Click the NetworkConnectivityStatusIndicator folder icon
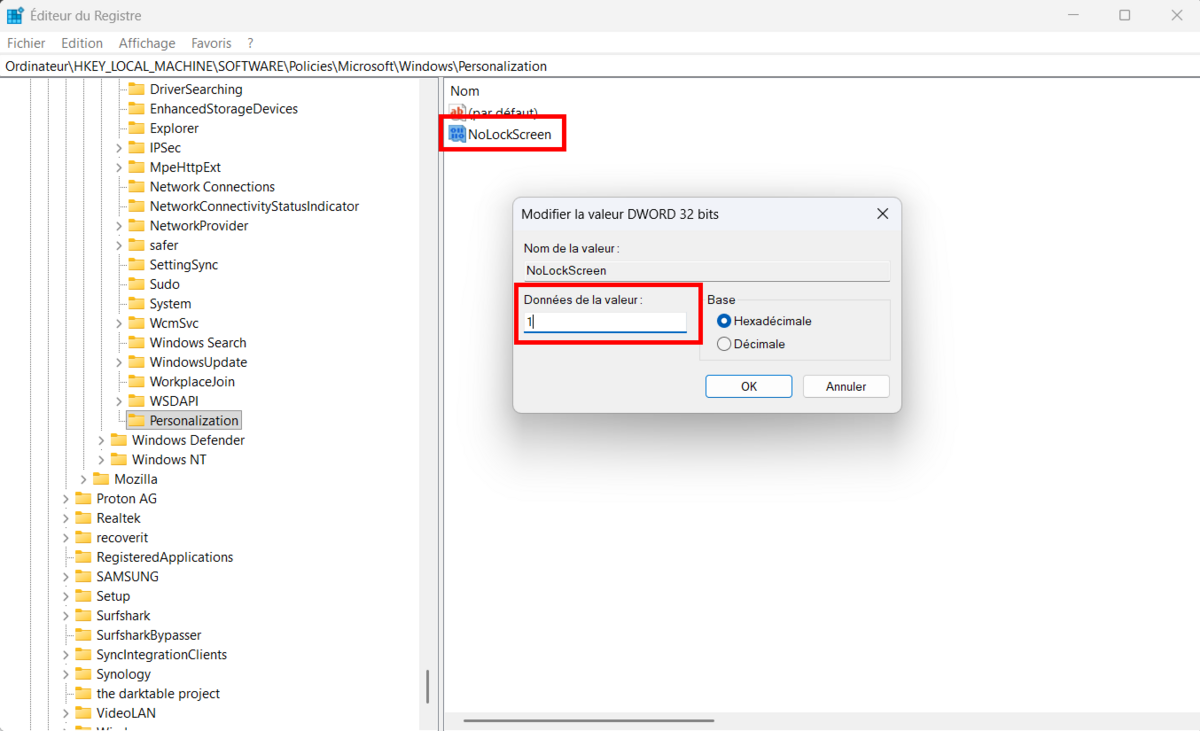The width and height of the screenshot is (1200, 731). tap(136, 206)
